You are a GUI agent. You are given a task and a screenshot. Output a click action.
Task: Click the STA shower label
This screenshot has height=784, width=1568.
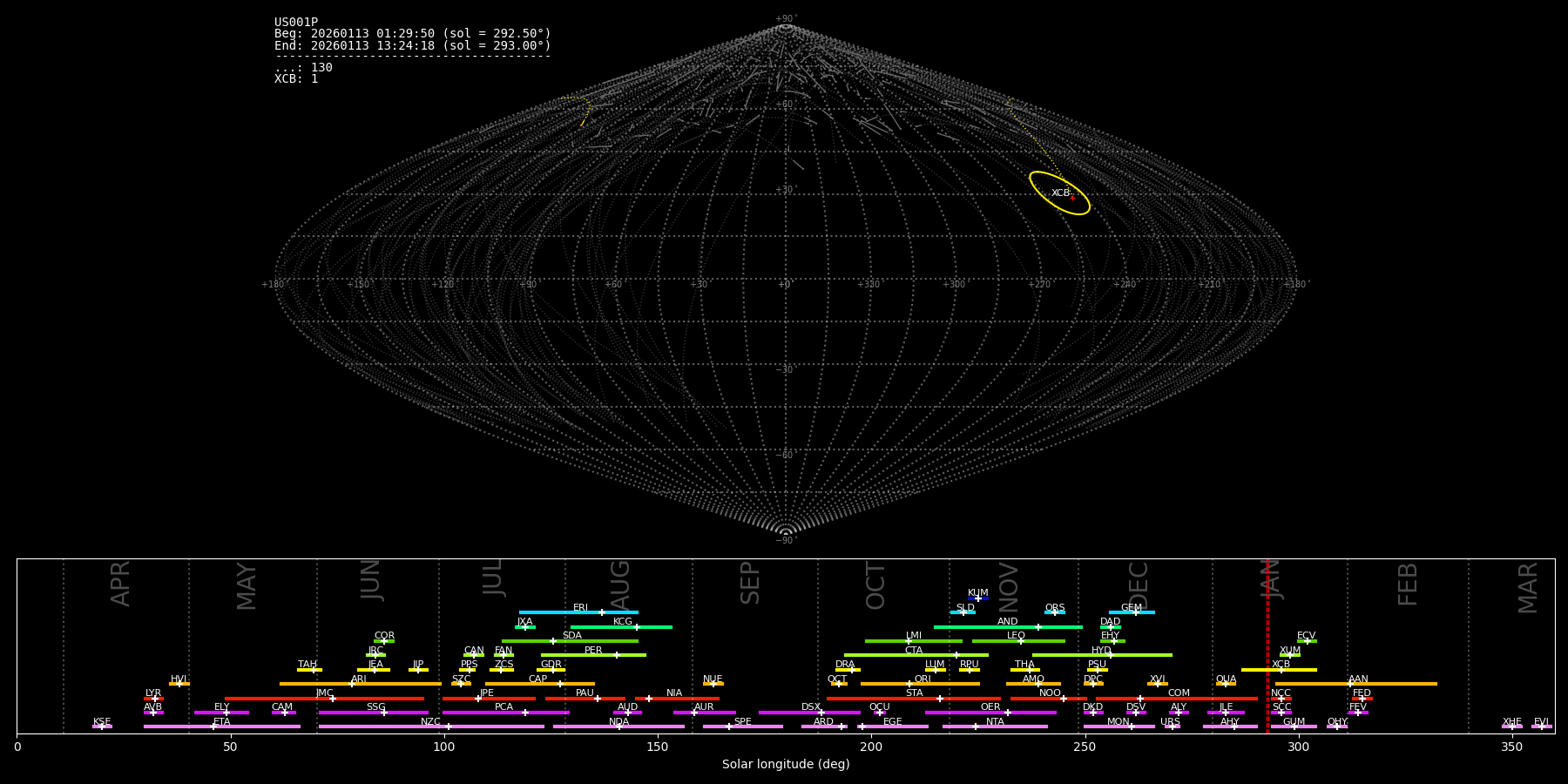coord(914,693)
